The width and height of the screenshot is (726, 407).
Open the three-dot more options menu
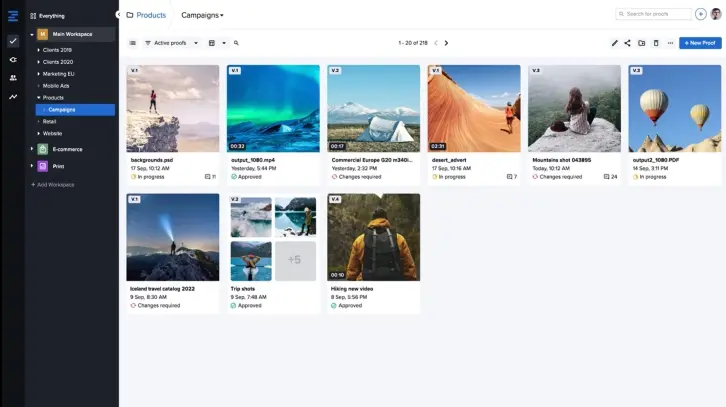coord(670,43)
